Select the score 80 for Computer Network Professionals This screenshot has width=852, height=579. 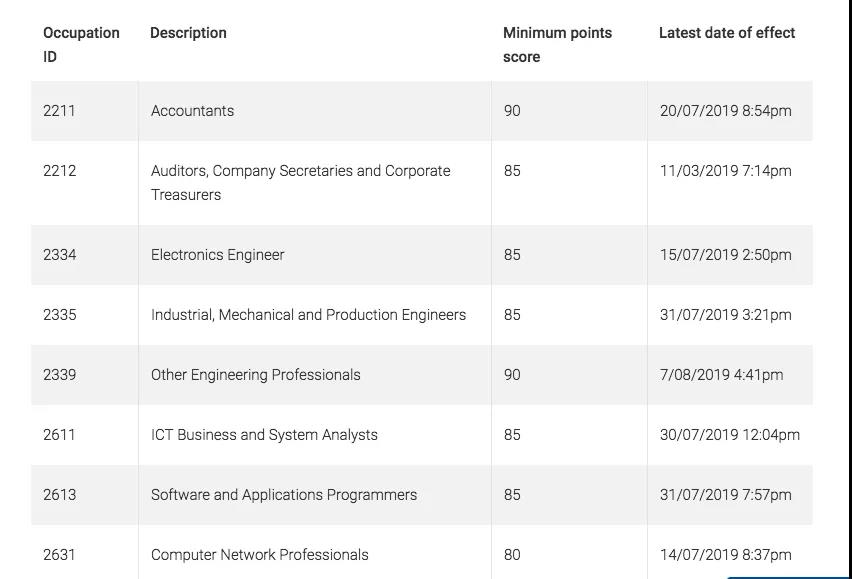[512, 555]
